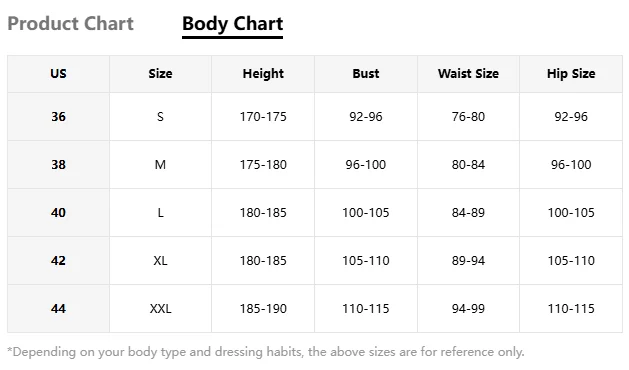Click the 94-99 waist size cell
This screenshot has height=370, width=629.
pos(469,309)
